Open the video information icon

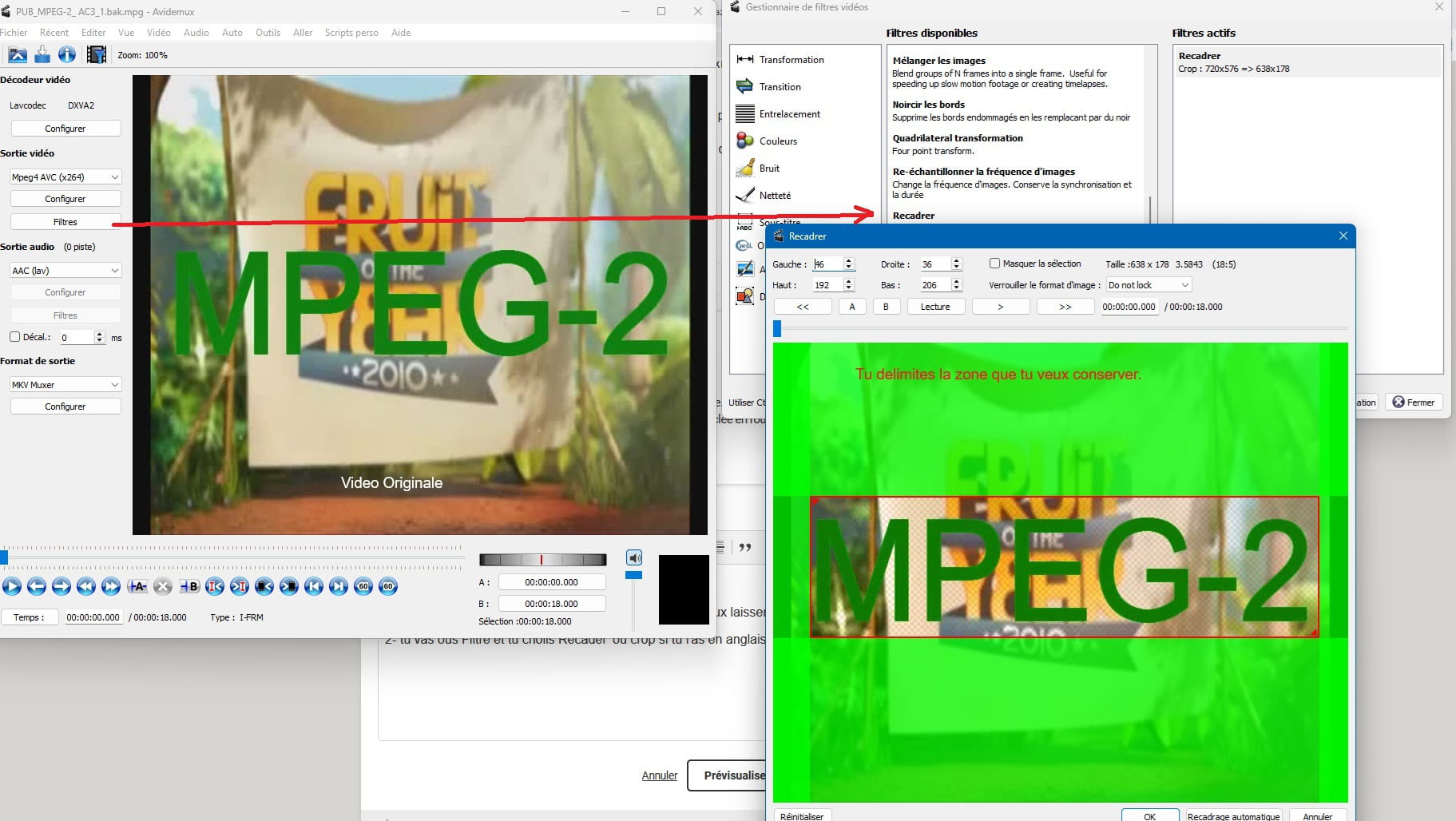point(67,54)
